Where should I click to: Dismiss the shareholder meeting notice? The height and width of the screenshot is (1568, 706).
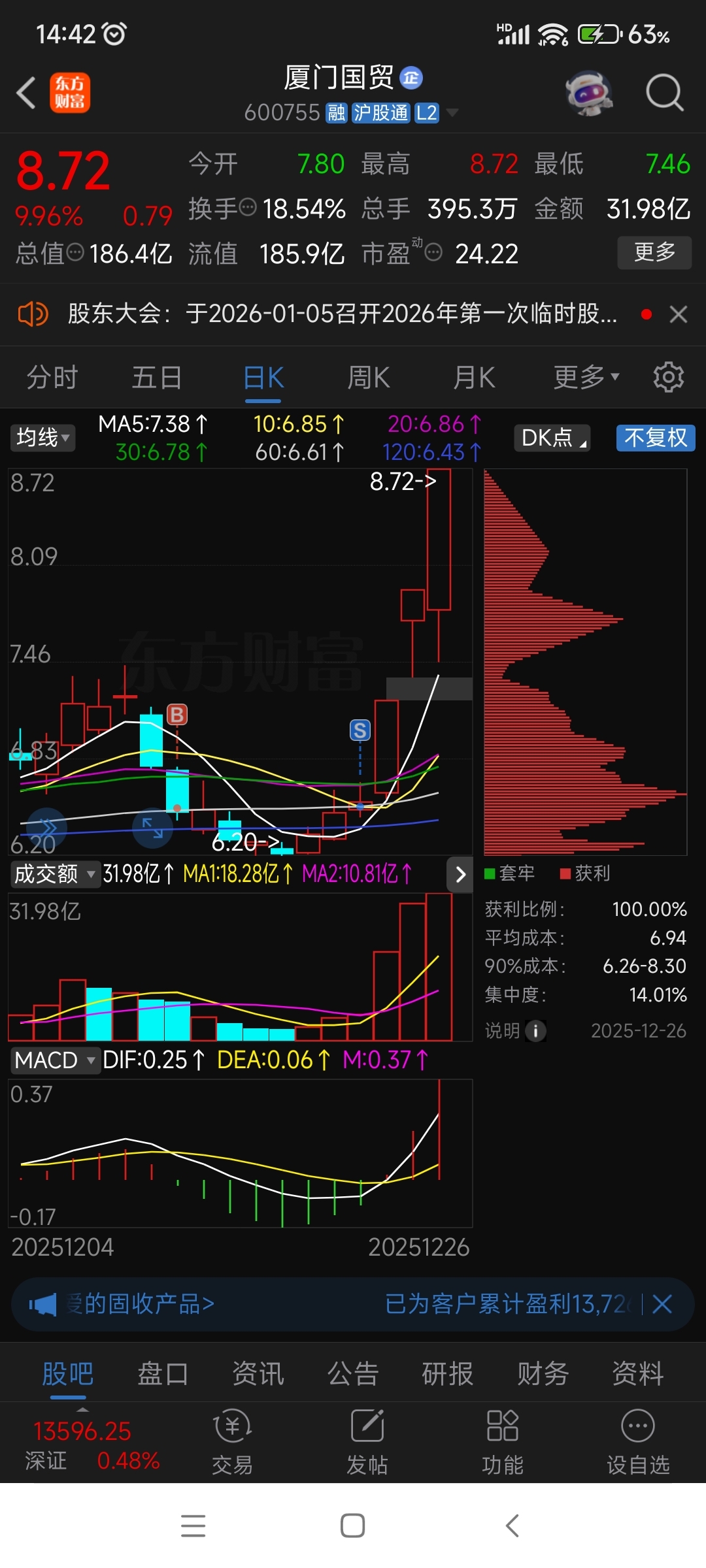click(678, 314)
